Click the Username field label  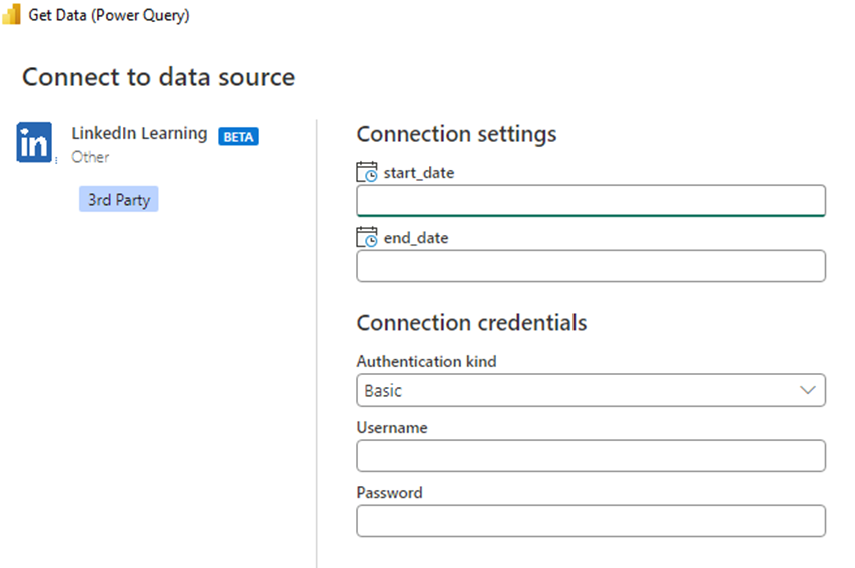[x=391, y=427]
